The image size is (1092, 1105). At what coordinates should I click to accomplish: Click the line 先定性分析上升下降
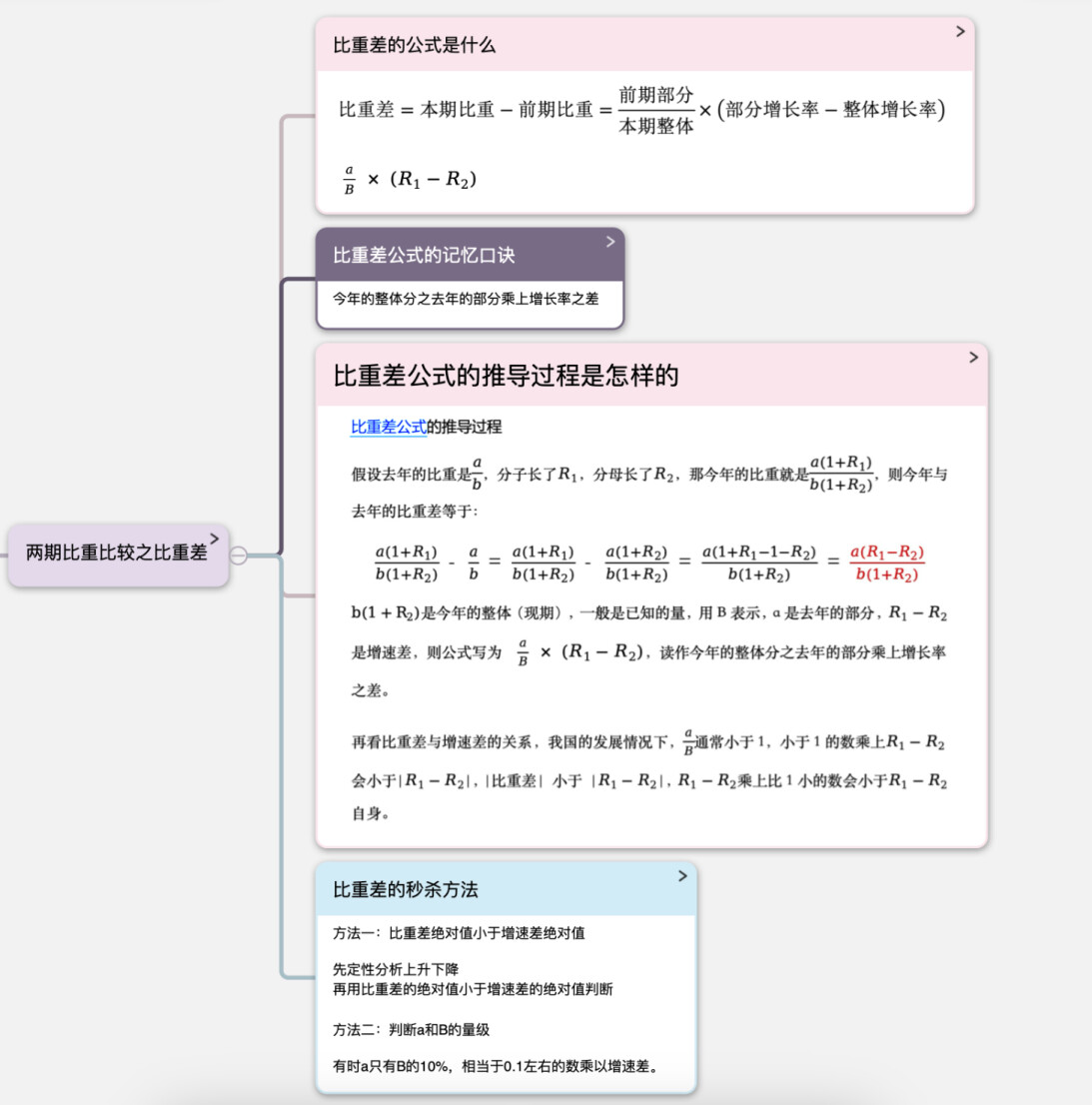(x=396, y=969)
